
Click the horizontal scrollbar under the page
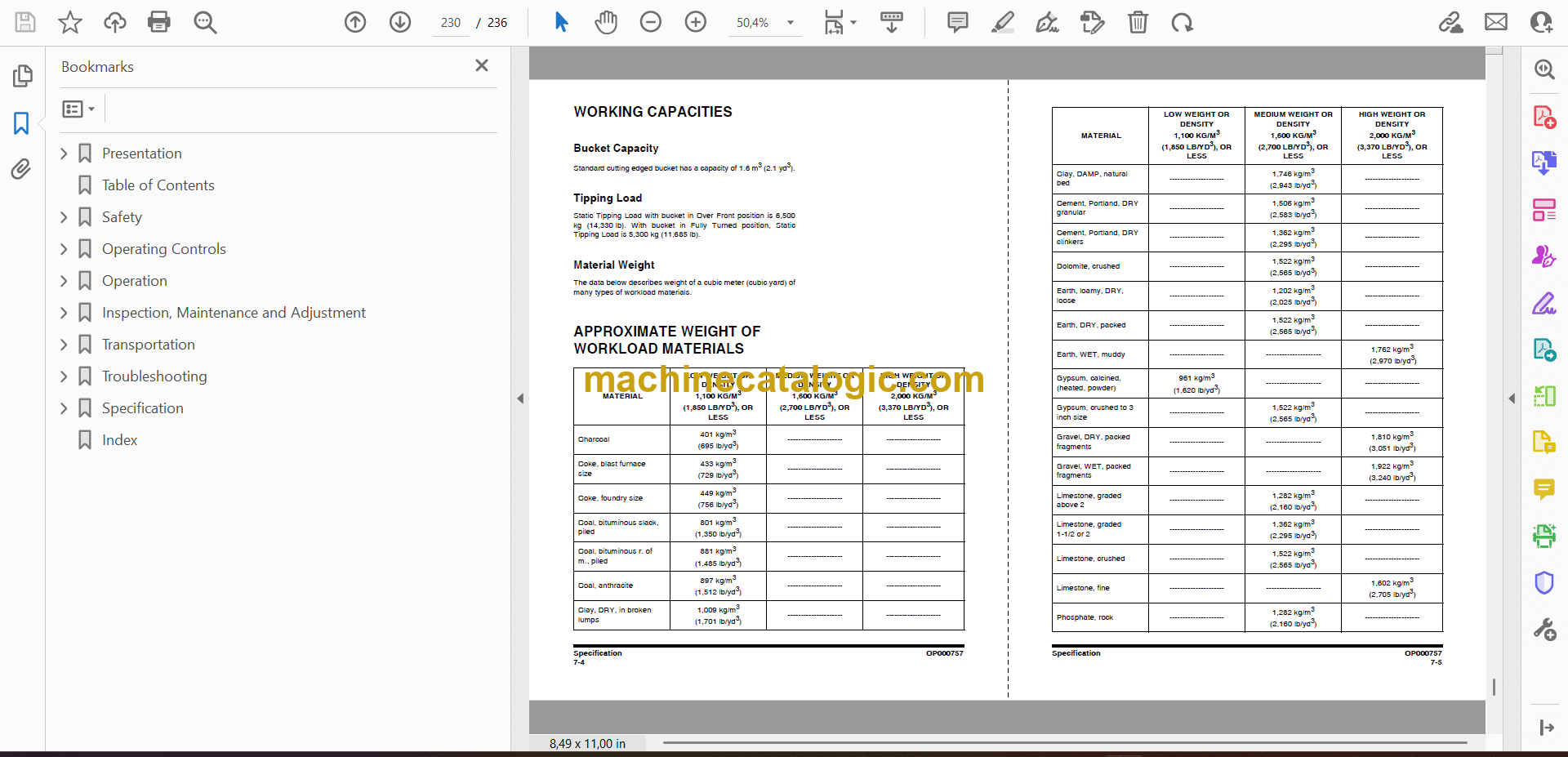(x=1065, y=742)
